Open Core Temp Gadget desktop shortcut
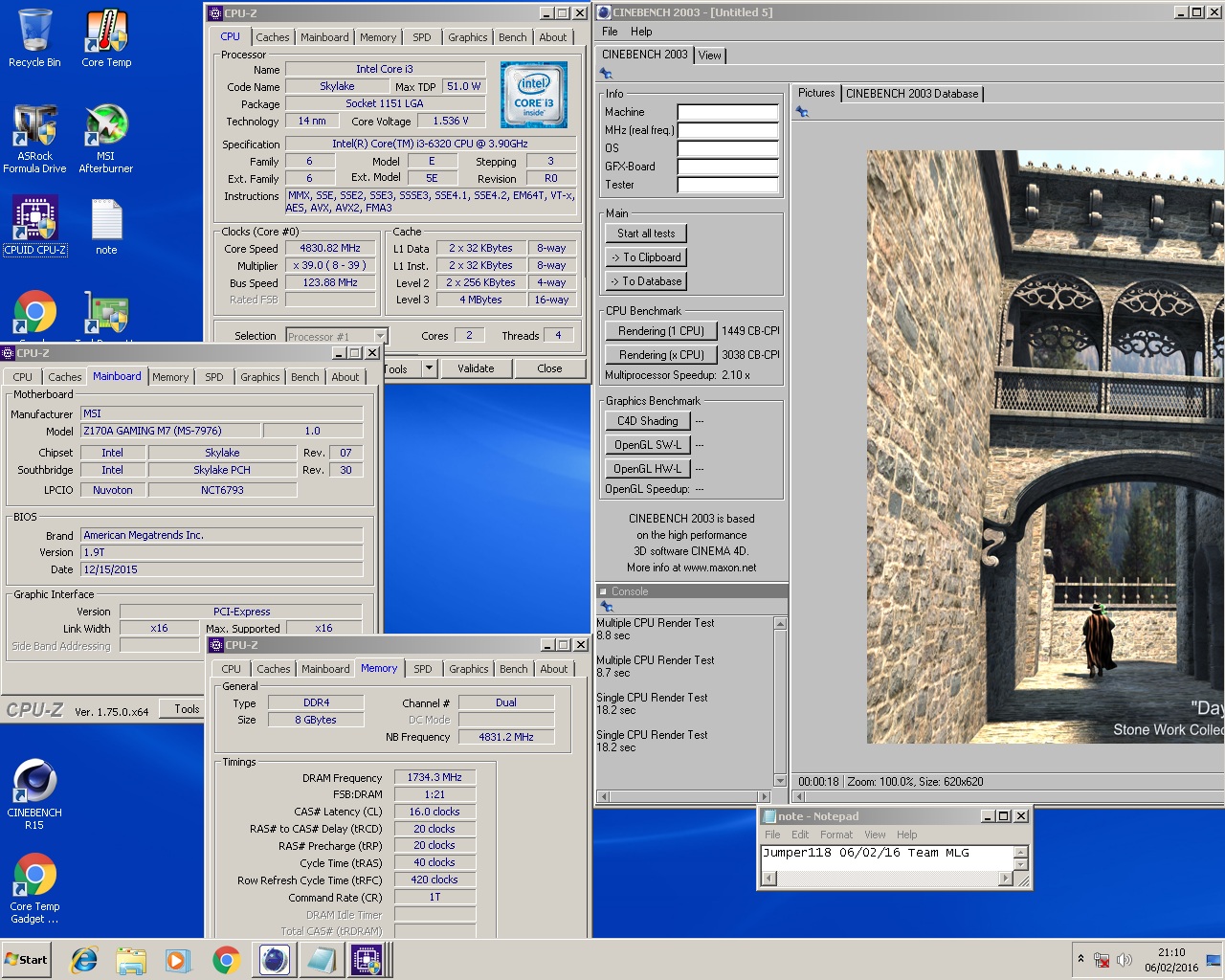 [34, 888]
